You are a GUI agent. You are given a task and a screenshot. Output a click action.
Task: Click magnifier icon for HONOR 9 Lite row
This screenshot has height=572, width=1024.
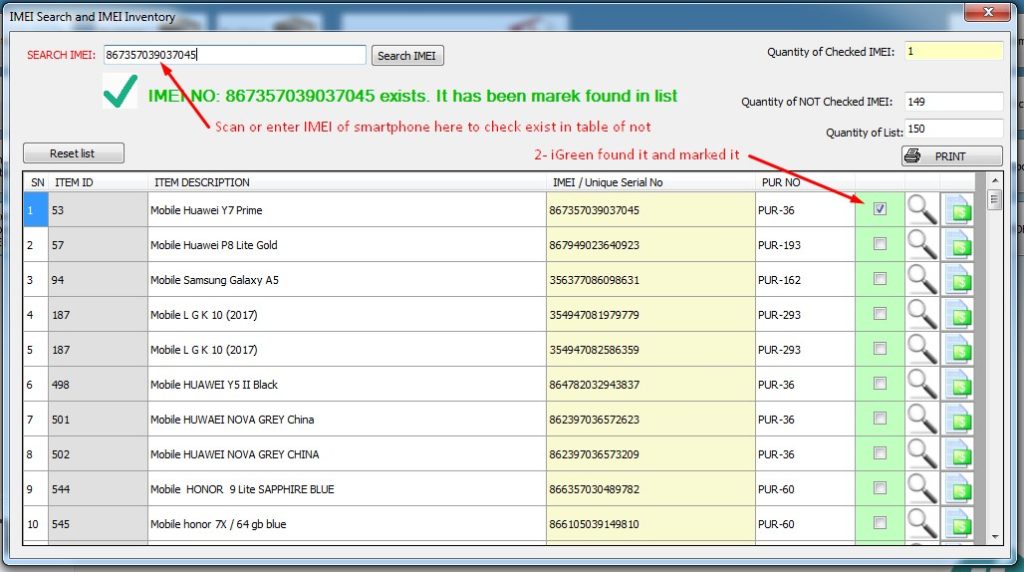922,489
